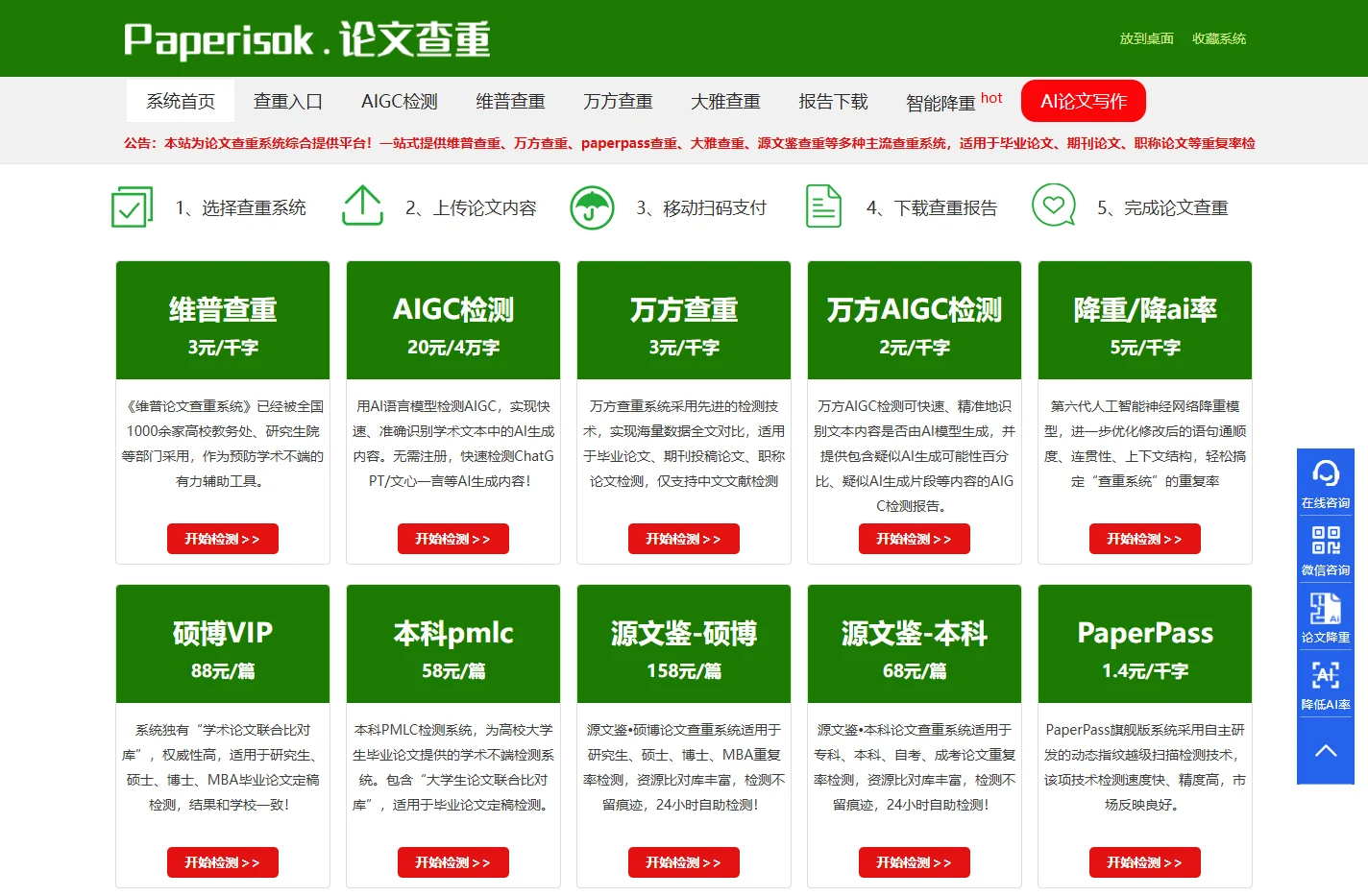The height and width of the screenshot is (896, 1368).
Task: Click the umbrella icon for 移动扫码支付
Action: (592, 207)
